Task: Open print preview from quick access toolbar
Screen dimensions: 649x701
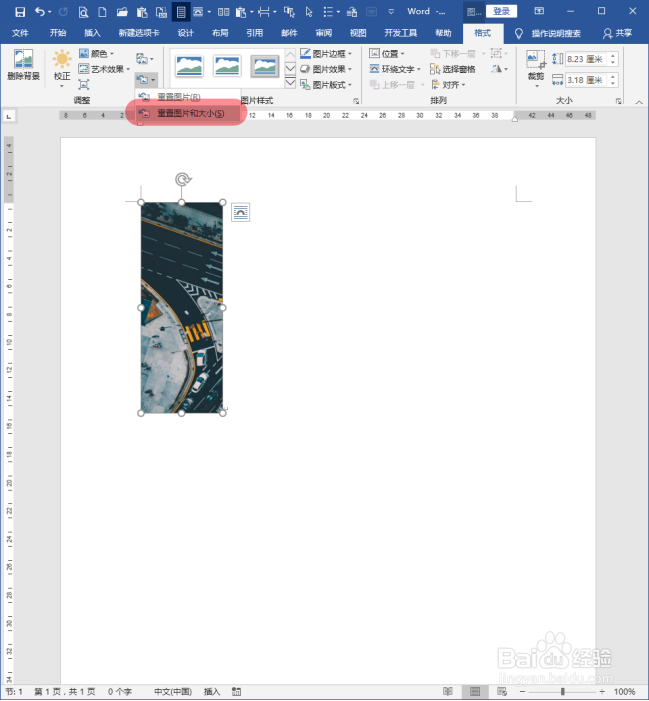Action: [x=83, y=12]
